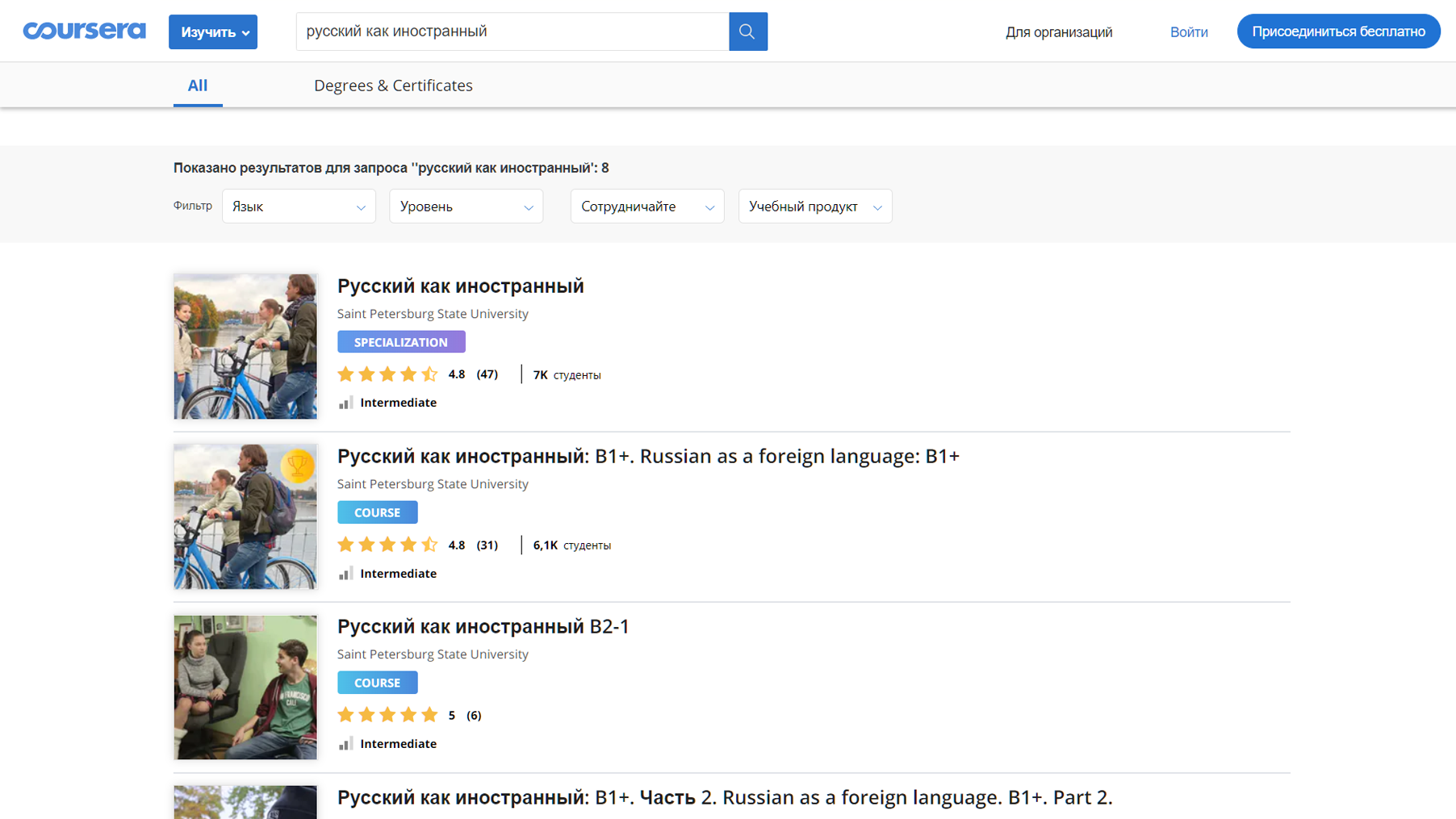The width and height of the screenshot is (1456, 819).
Task: Click the fifth star rating on first course
Action: pyautogui.click(x=430, y=374)
